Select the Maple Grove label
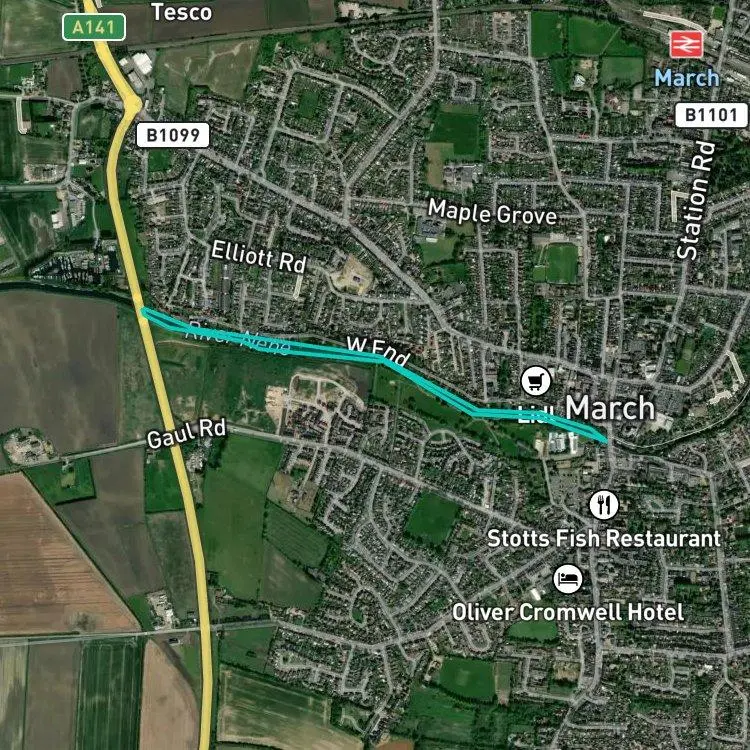 tap(492, 212)
